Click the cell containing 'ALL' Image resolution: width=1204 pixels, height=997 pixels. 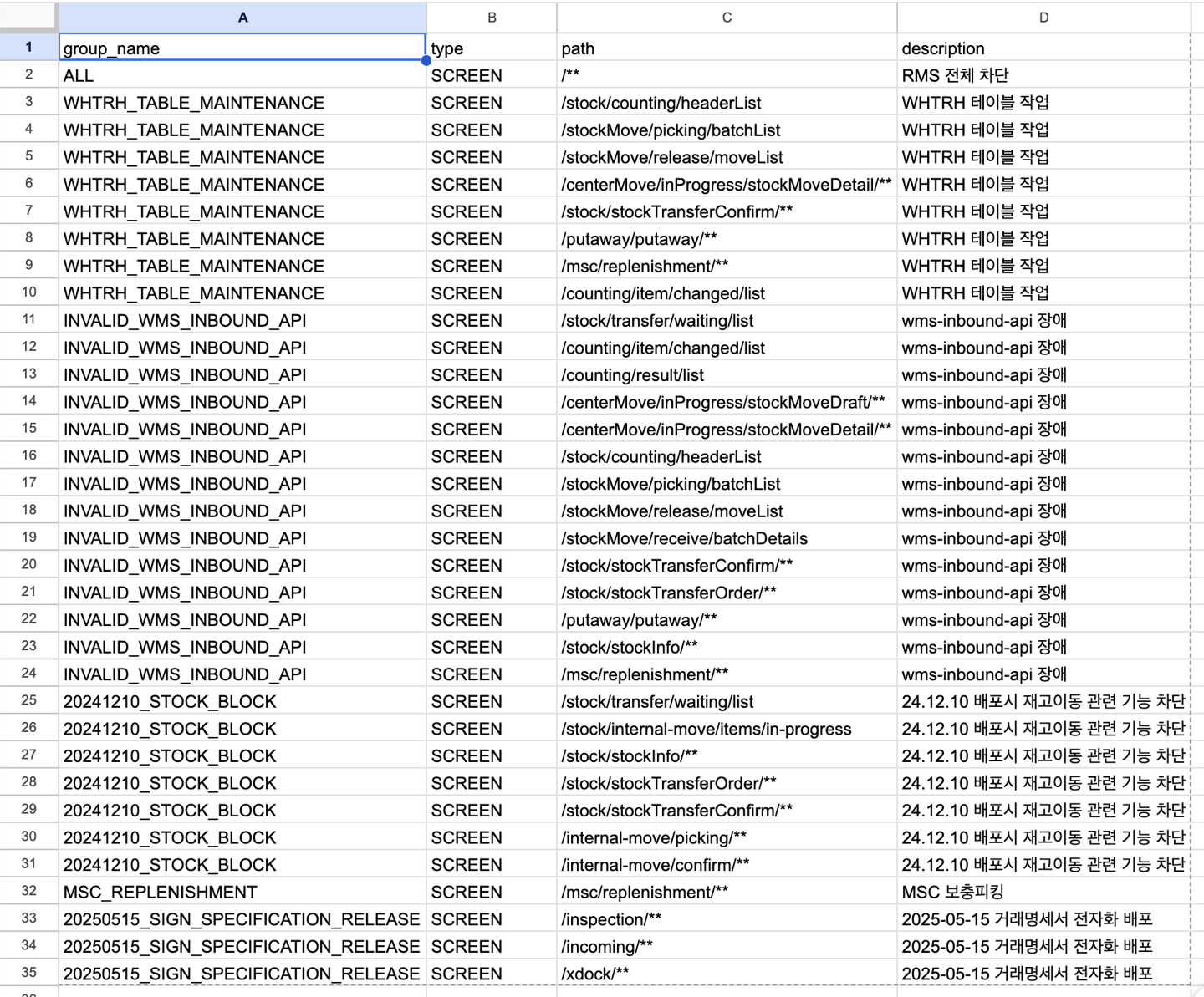[242, 76]
